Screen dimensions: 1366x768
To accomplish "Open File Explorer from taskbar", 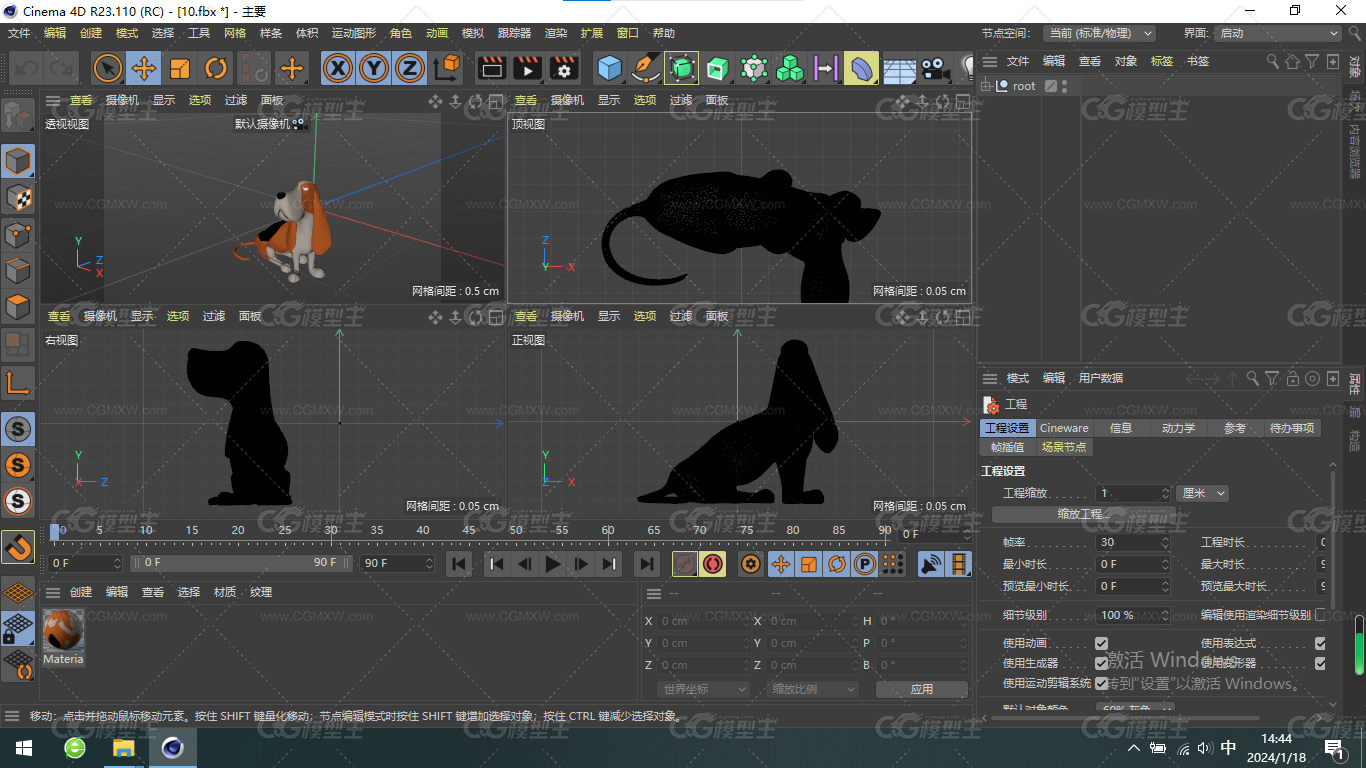I will pyautogui.click(x=123, y=748).
